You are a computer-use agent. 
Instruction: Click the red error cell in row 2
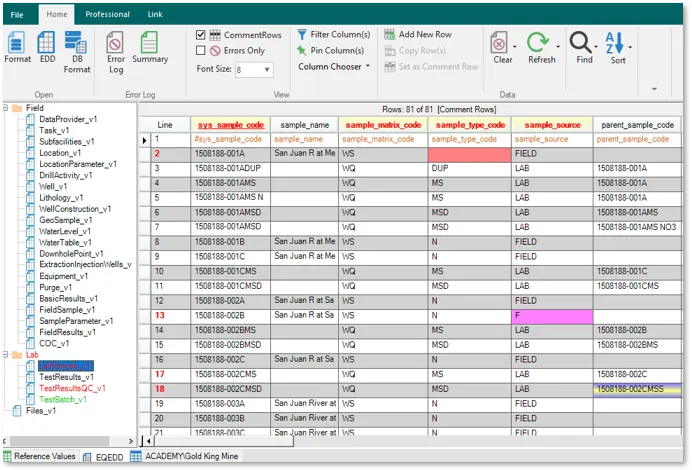point(469,154)
